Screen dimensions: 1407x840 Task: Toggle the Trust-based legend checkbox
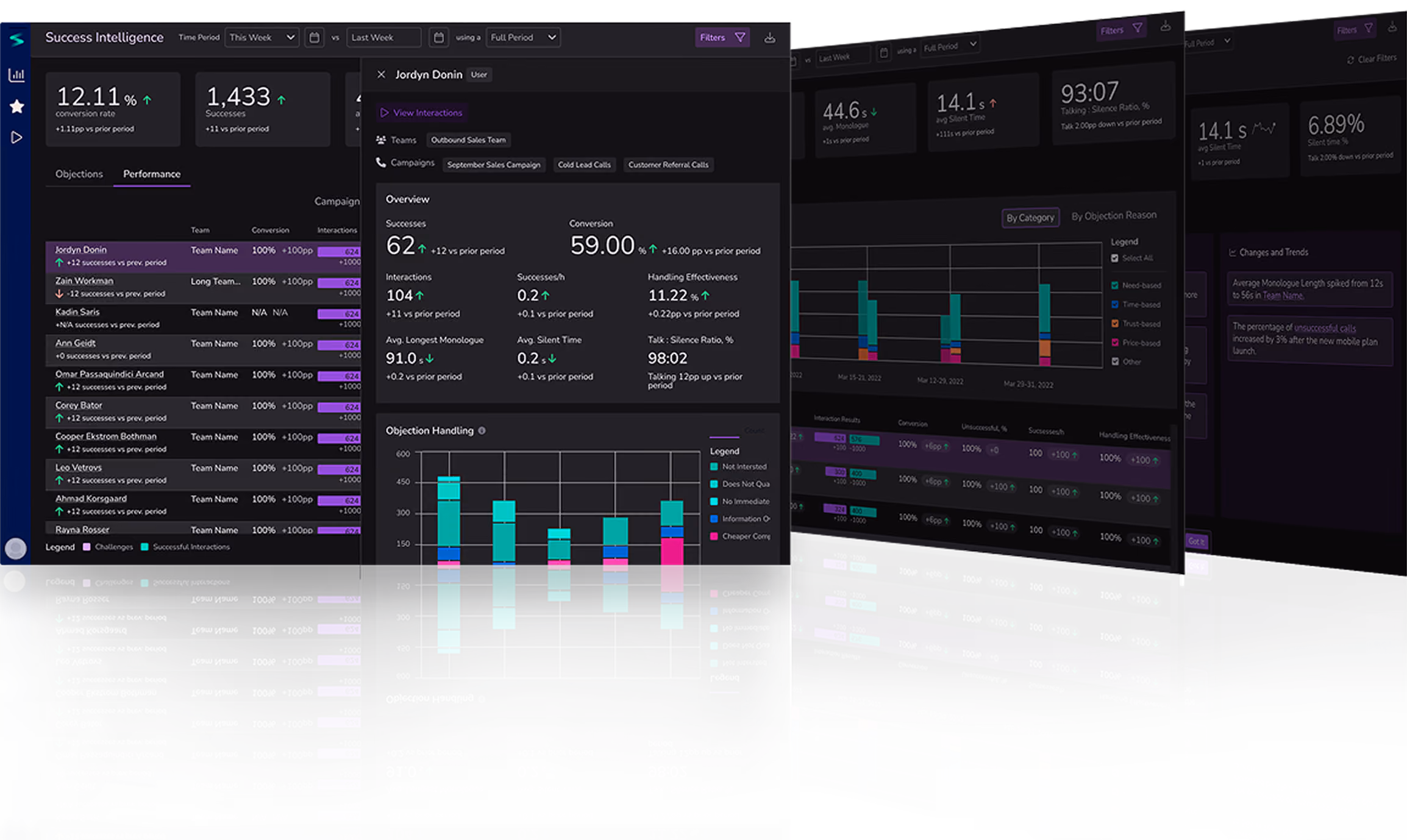click(x=1115, y=324)
